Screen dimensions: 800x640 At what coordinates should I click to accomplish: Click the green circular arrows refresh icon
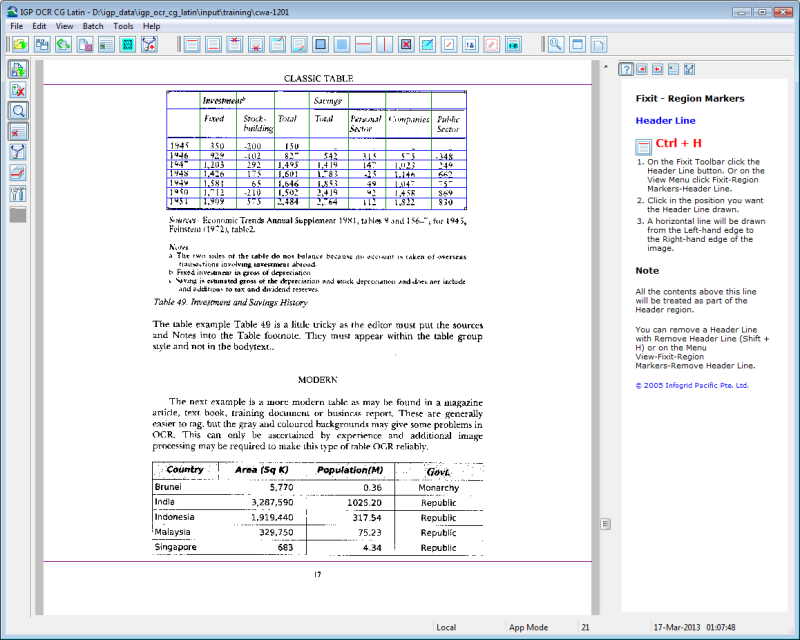(63, 44)
